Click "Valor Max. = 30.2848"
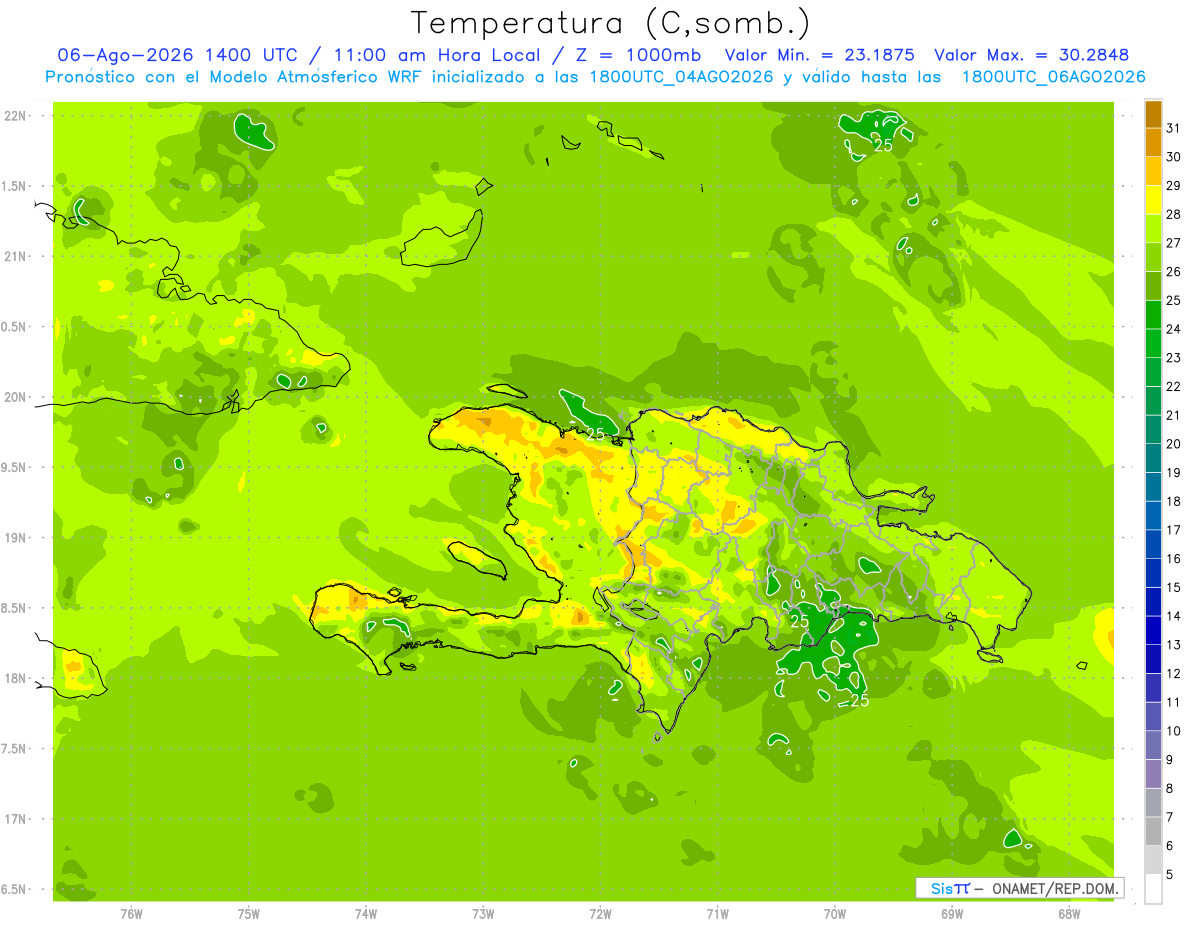 click(1033, 55)
